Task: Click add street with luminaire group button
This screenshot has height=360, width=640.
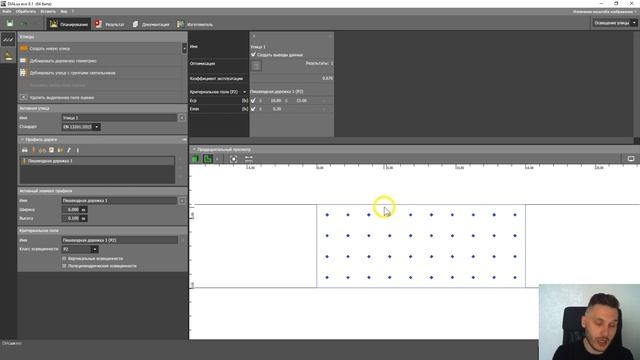Action: click(72, 73)
